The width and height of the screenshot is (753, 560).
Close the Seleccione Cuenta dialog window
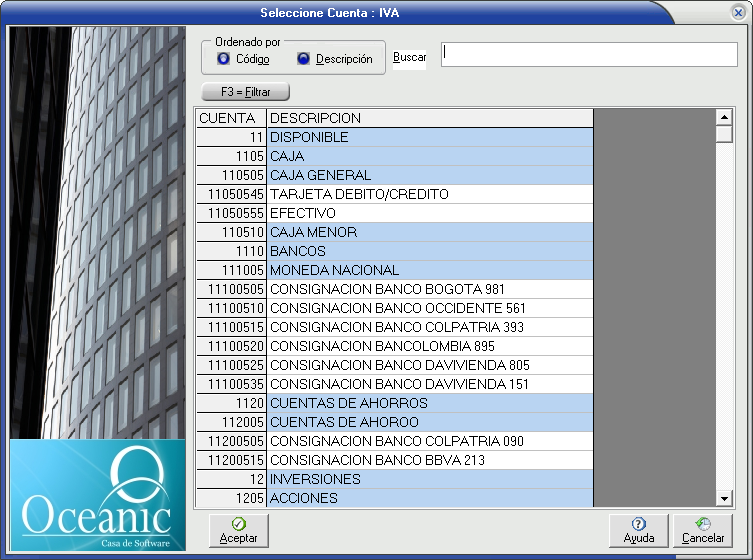tap(737, 13)
